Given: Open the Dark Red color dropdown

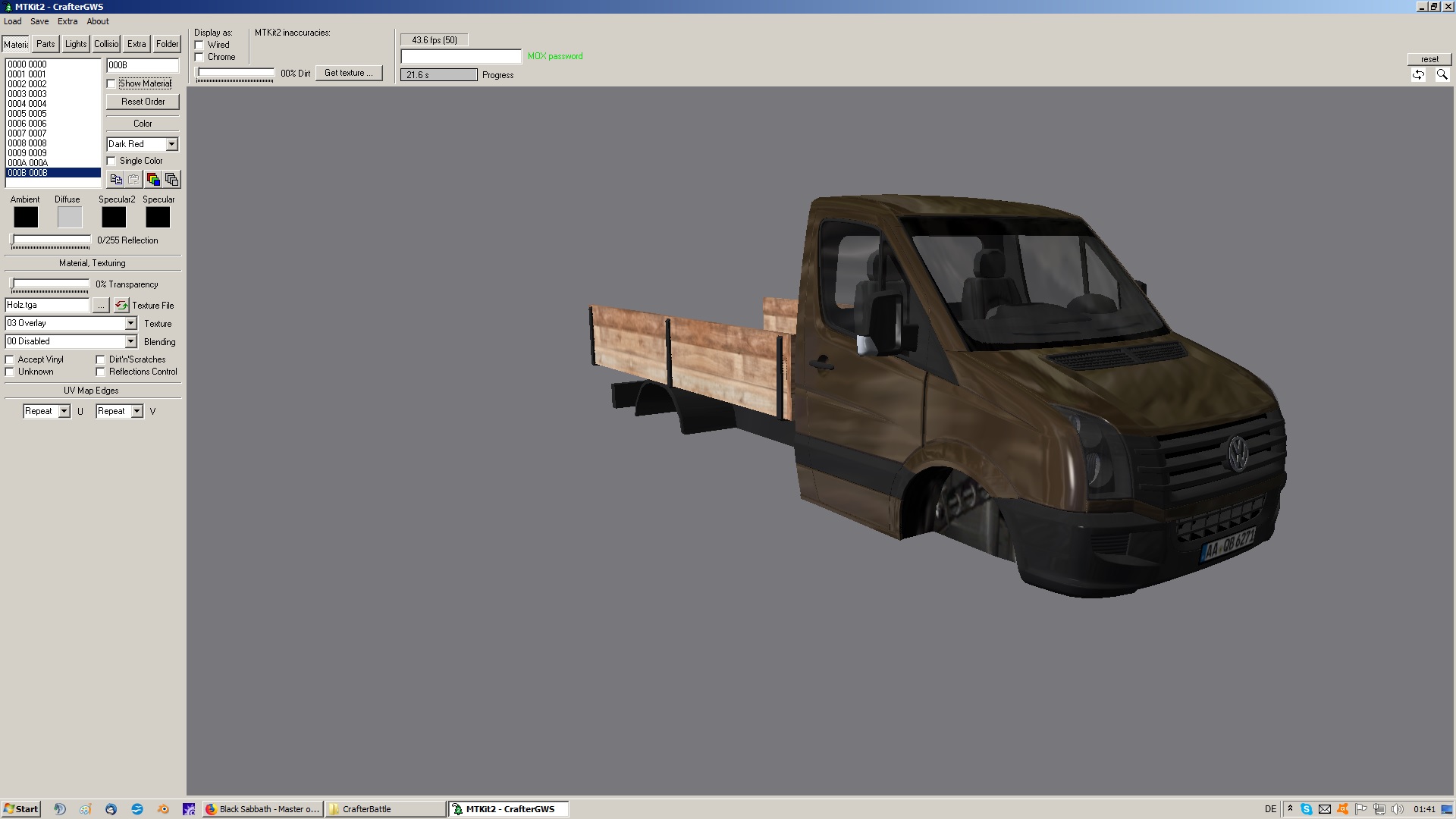Looking at the screenshot, I should [171, 144].
